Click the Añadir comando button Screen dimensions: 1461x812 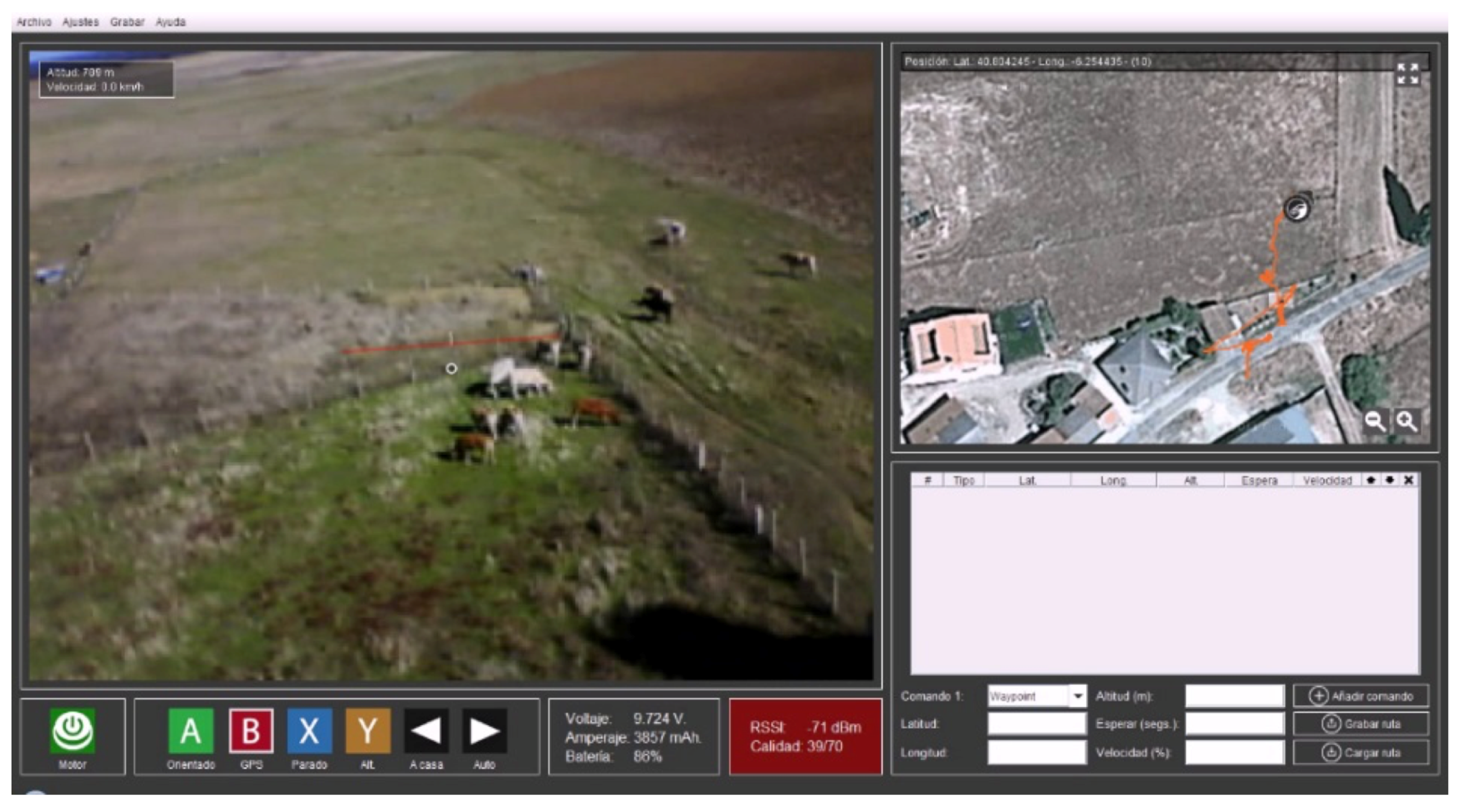coord(1361,696)
